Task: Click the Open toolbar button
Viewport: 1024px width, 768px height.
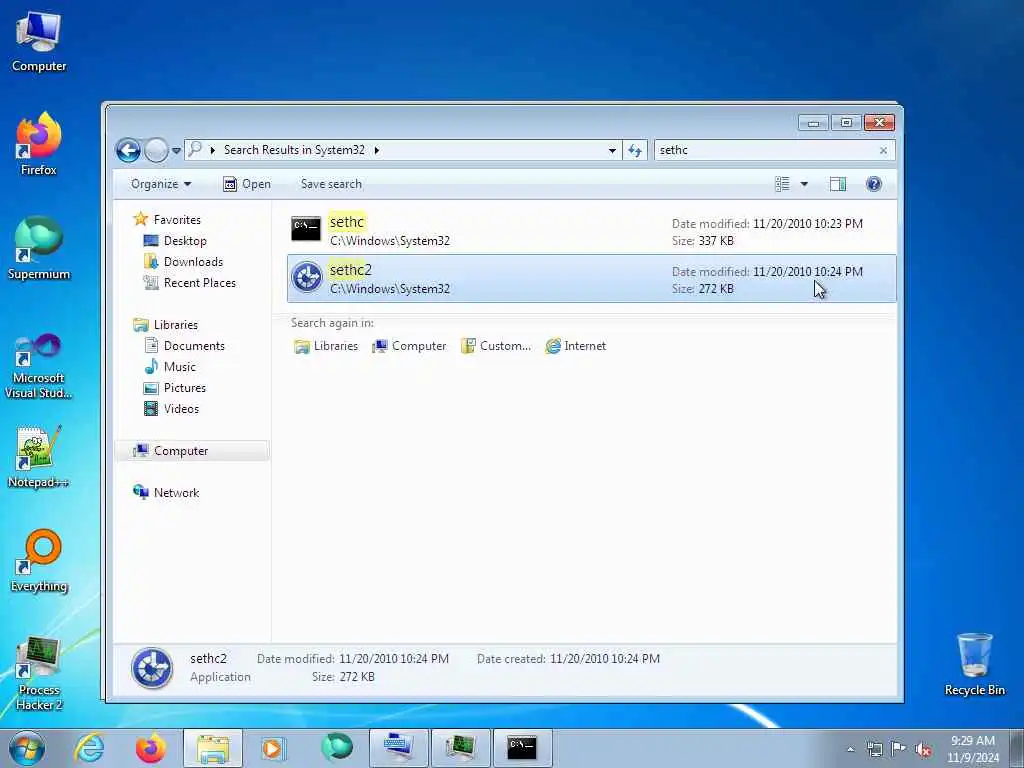Action: pyautogui.click(x=247, y=184)
